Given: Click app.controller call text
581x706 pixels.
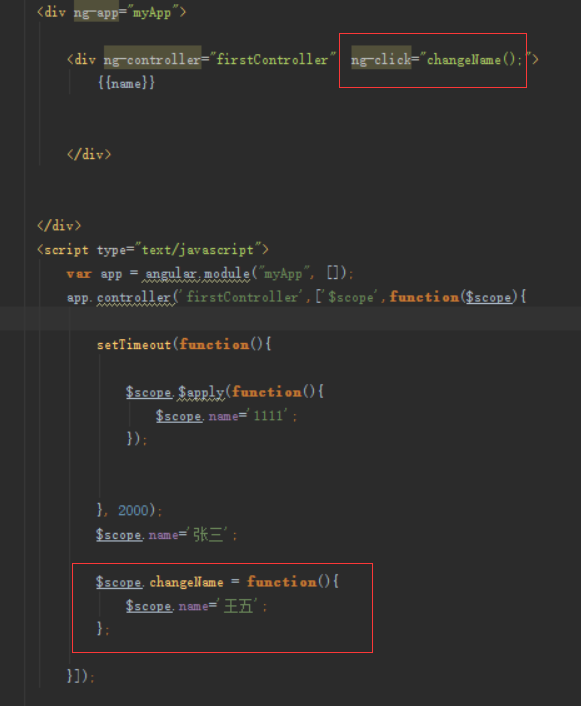Looking at the screenshot, I should pyautogui.click(x=119, y=297).
